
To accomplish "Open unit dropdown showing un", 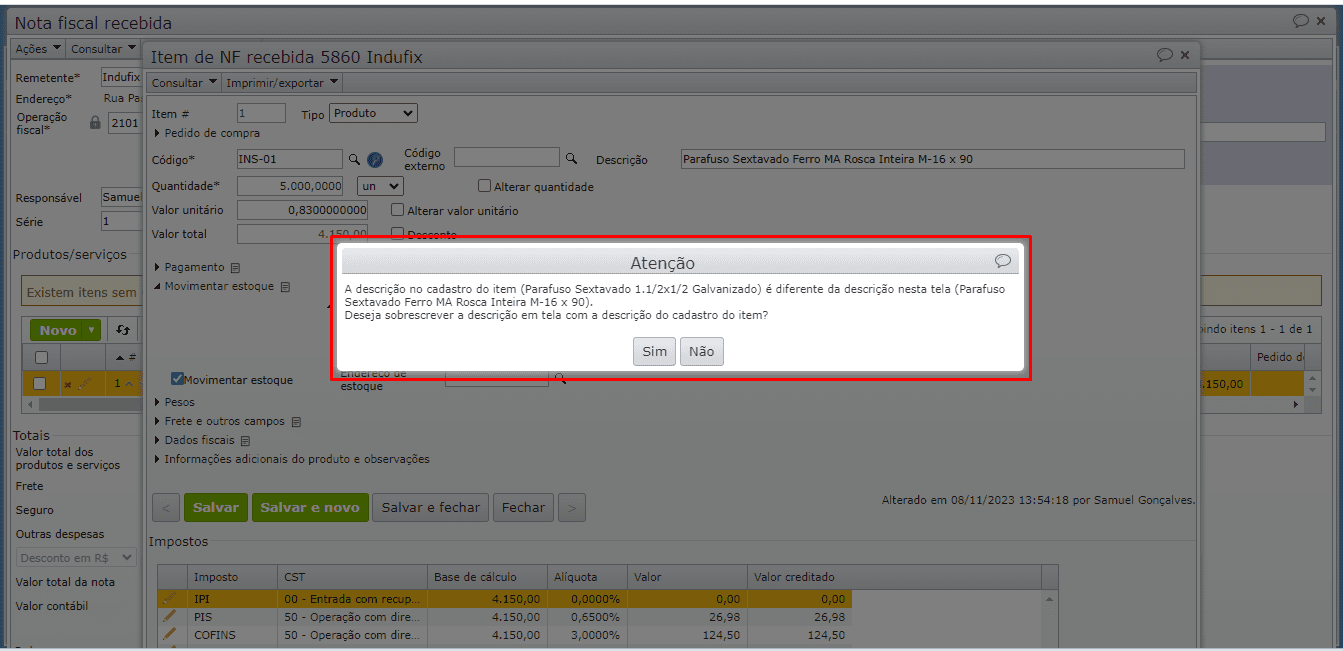I will [x=381, y=186].
